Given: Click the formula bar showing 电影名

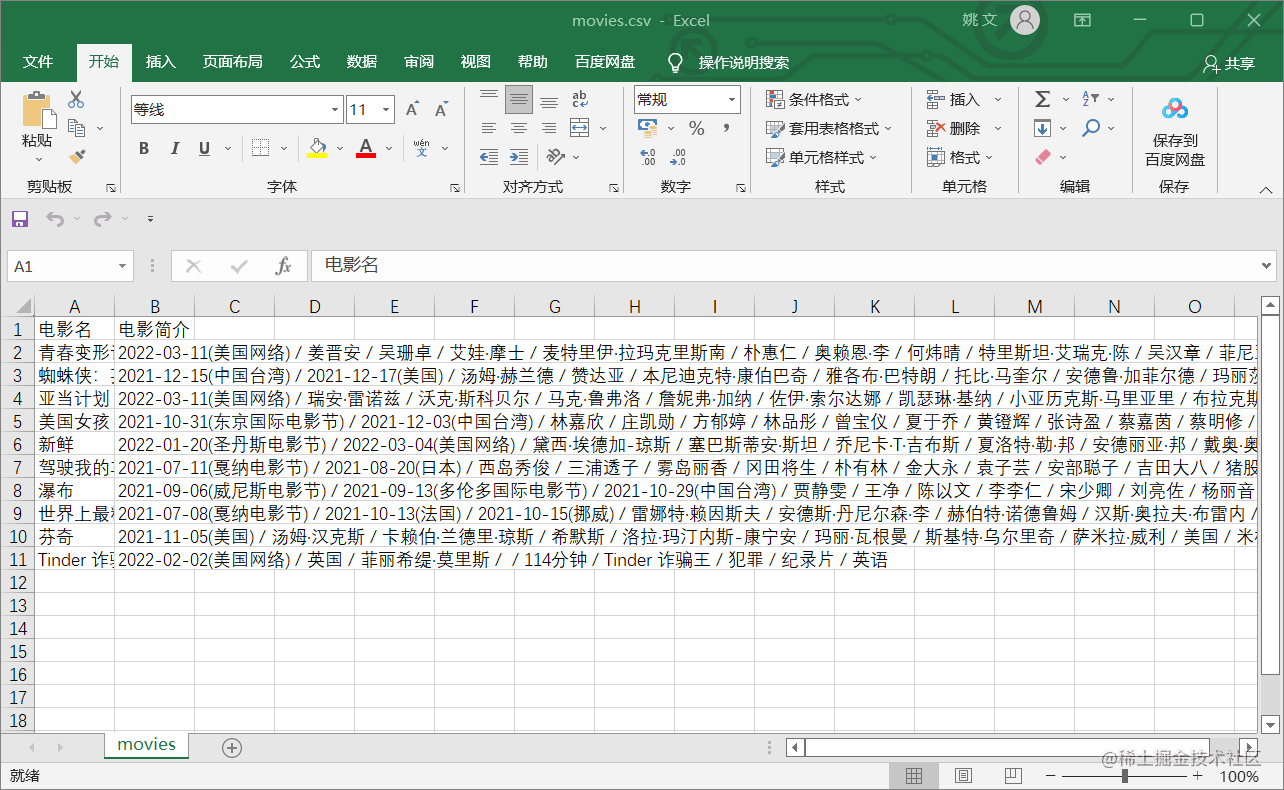Looking at the screenshot, I should (793, 266).
